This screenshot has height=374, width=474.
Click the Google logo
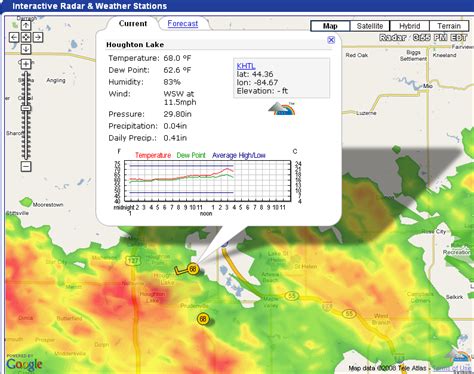tap(24, 364)
